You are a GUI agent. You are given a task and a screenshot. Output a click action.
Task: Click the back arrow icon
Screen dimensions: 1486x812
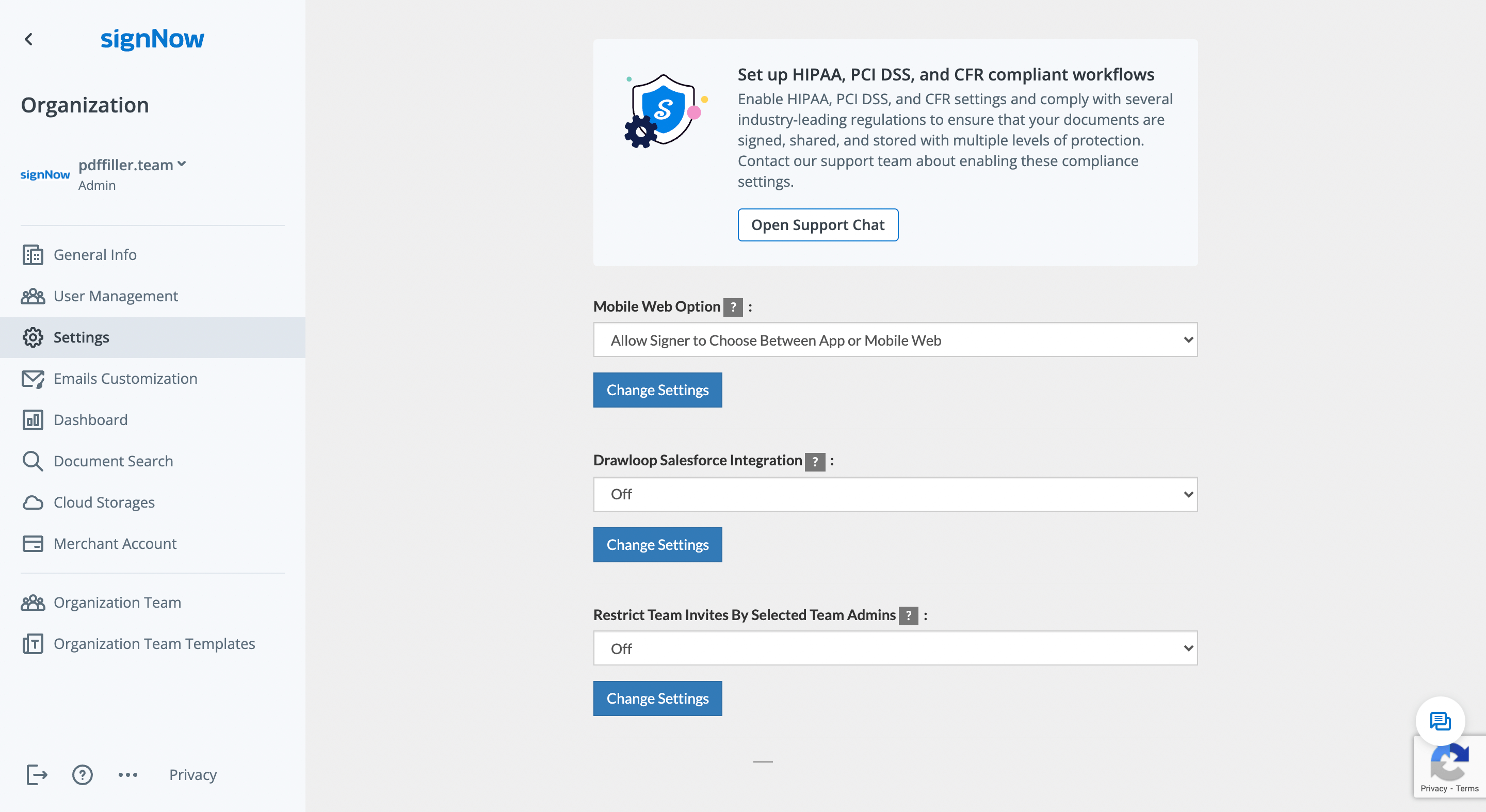pyautogui.click(x=28, y=39)
